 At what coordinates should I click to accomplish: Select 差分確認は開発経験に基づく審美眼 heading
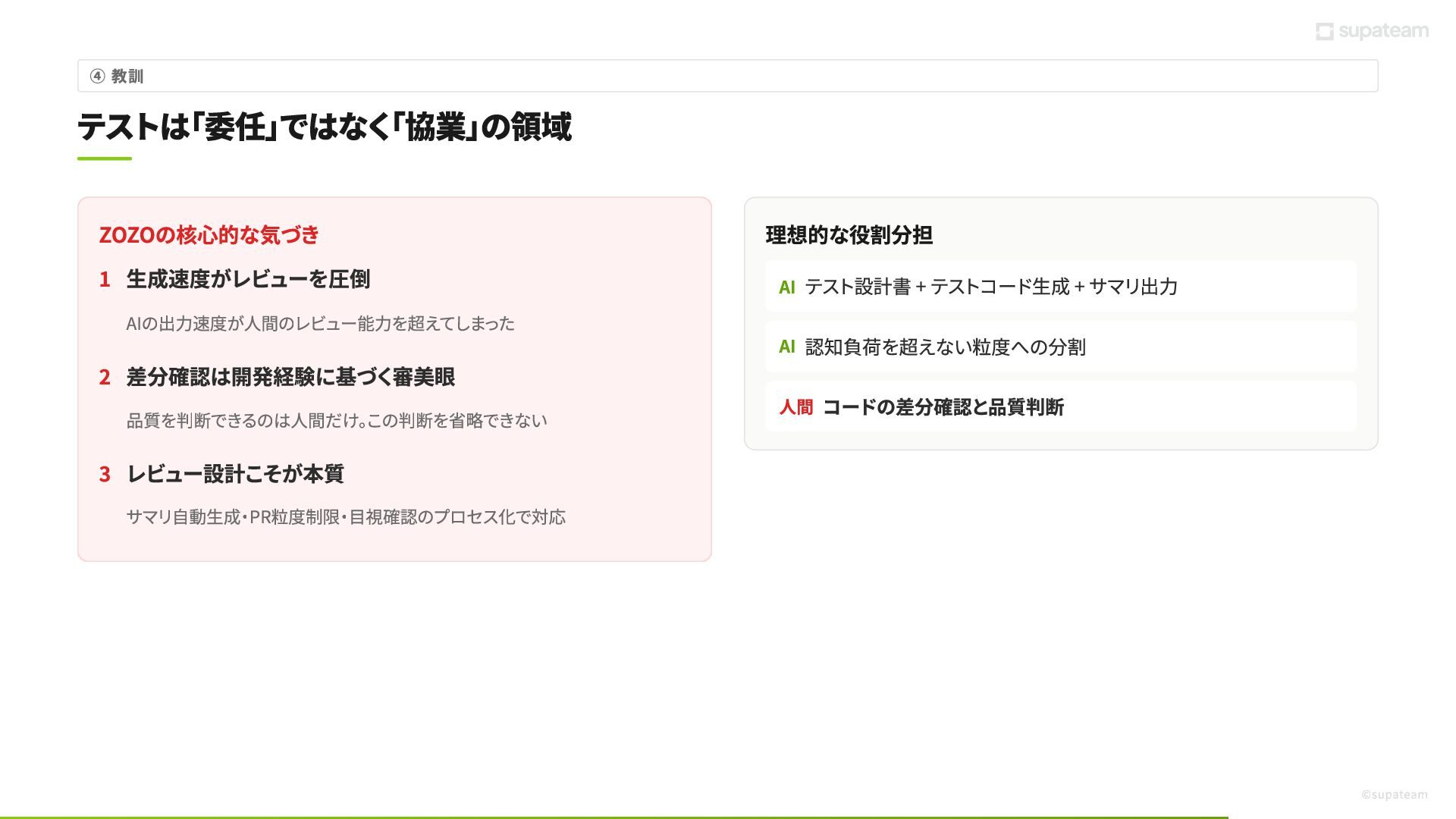pyautogui.click(x=290, y=377)
